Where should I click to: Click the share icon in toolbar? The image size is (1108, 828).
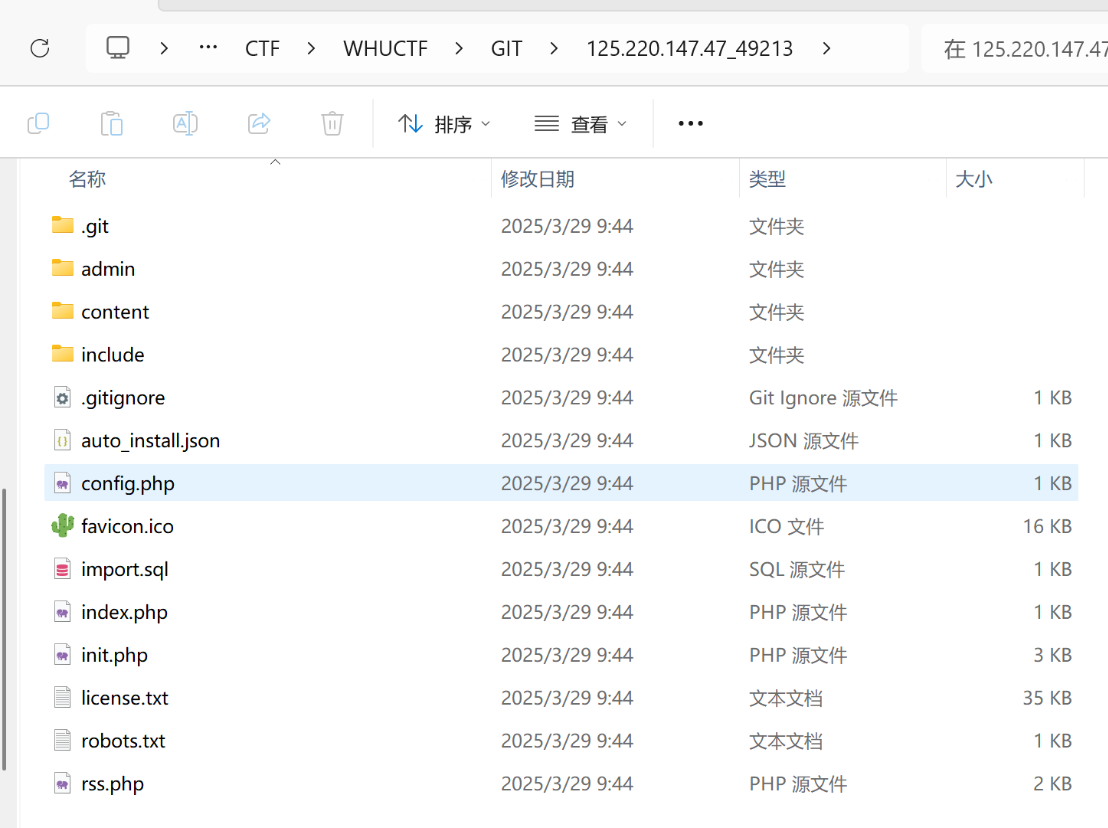259,123
